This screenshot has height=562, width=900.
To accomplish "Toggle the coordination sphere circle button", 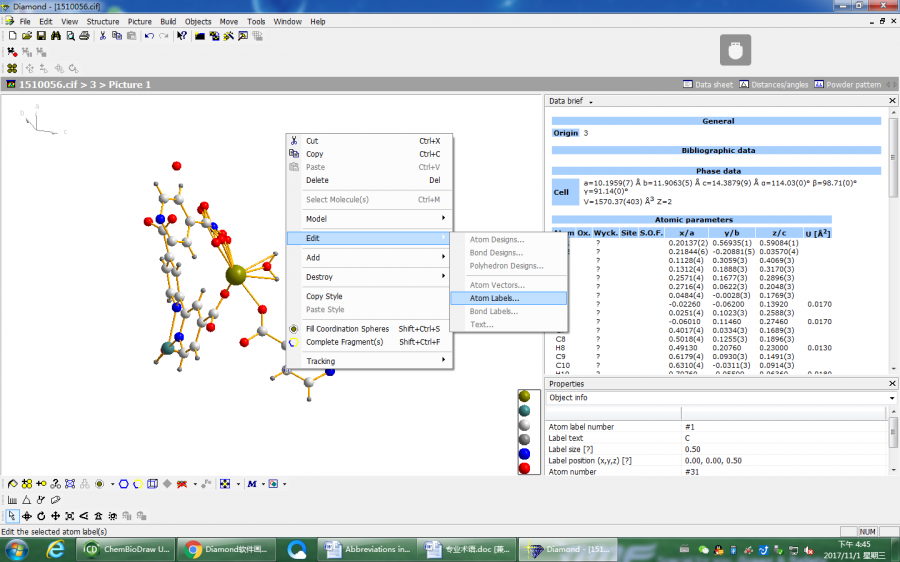I will [x=99, y=484].
